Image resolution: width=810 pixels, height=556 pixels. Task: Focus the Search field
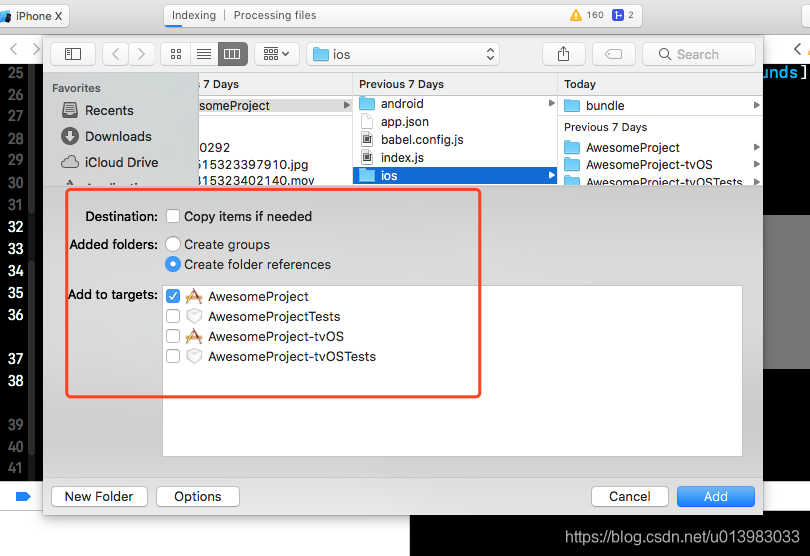click(698, 54)
